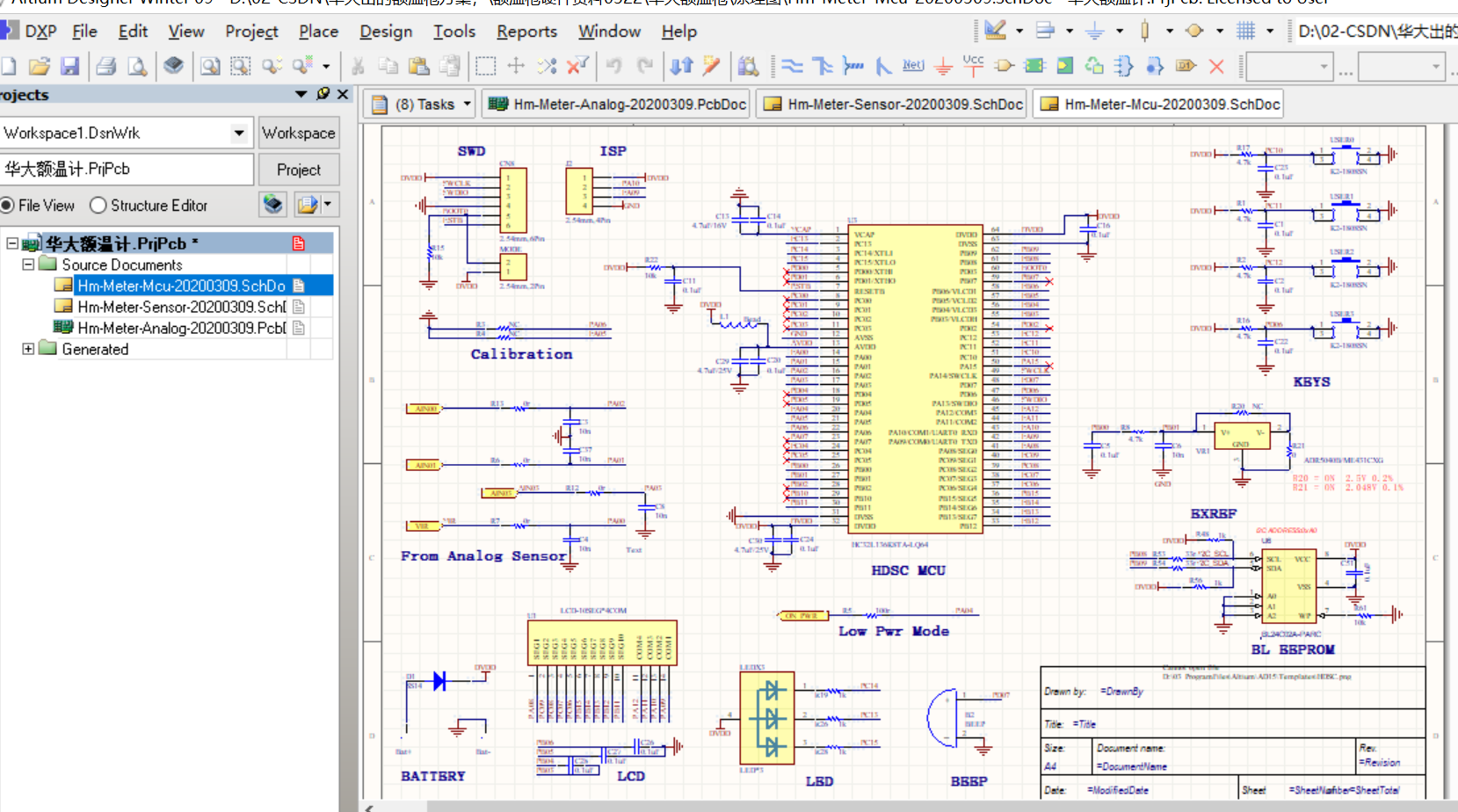1458x812 pixels.
Task: Click the Project button
Action: 299,170
